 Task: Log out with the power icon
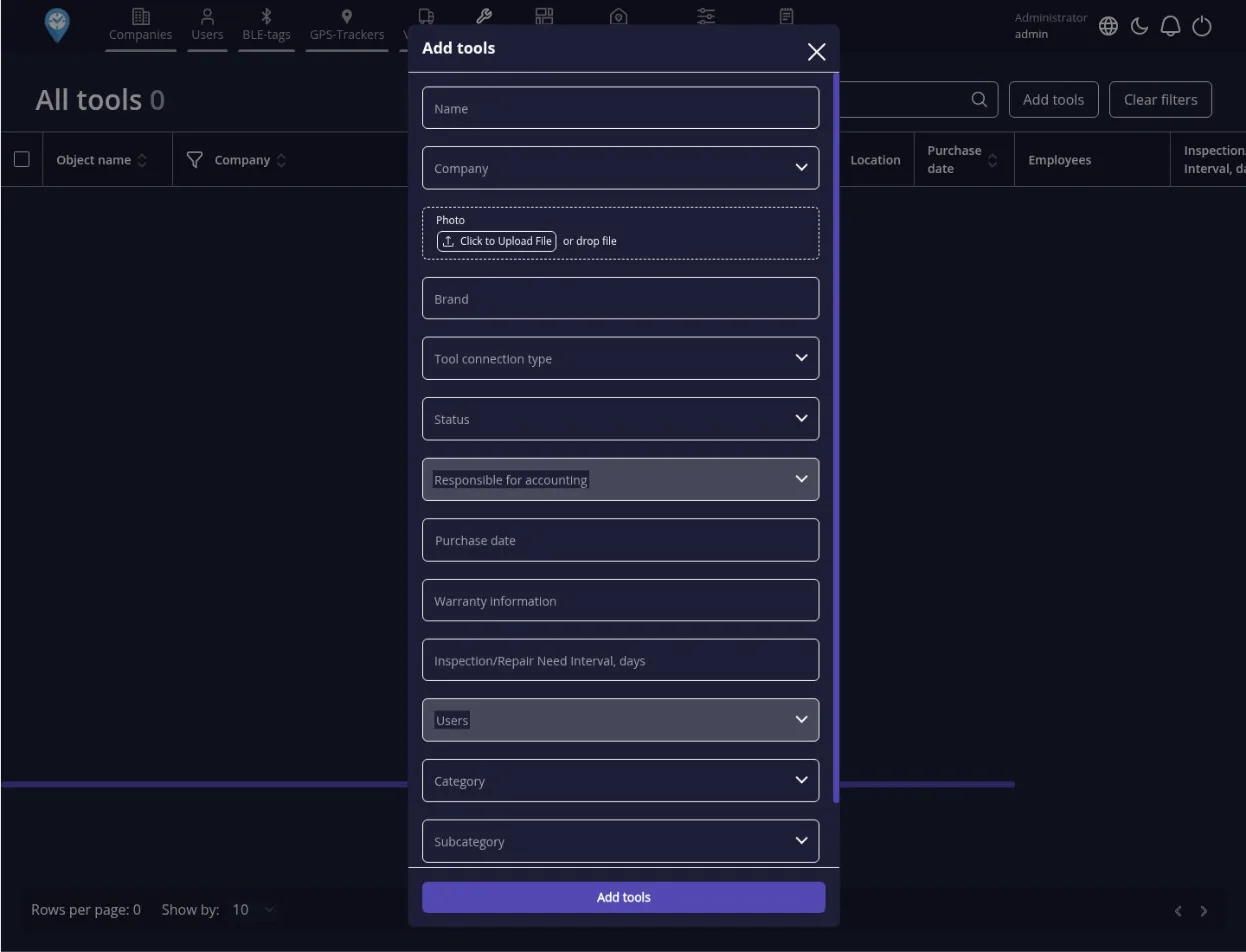1202,26
